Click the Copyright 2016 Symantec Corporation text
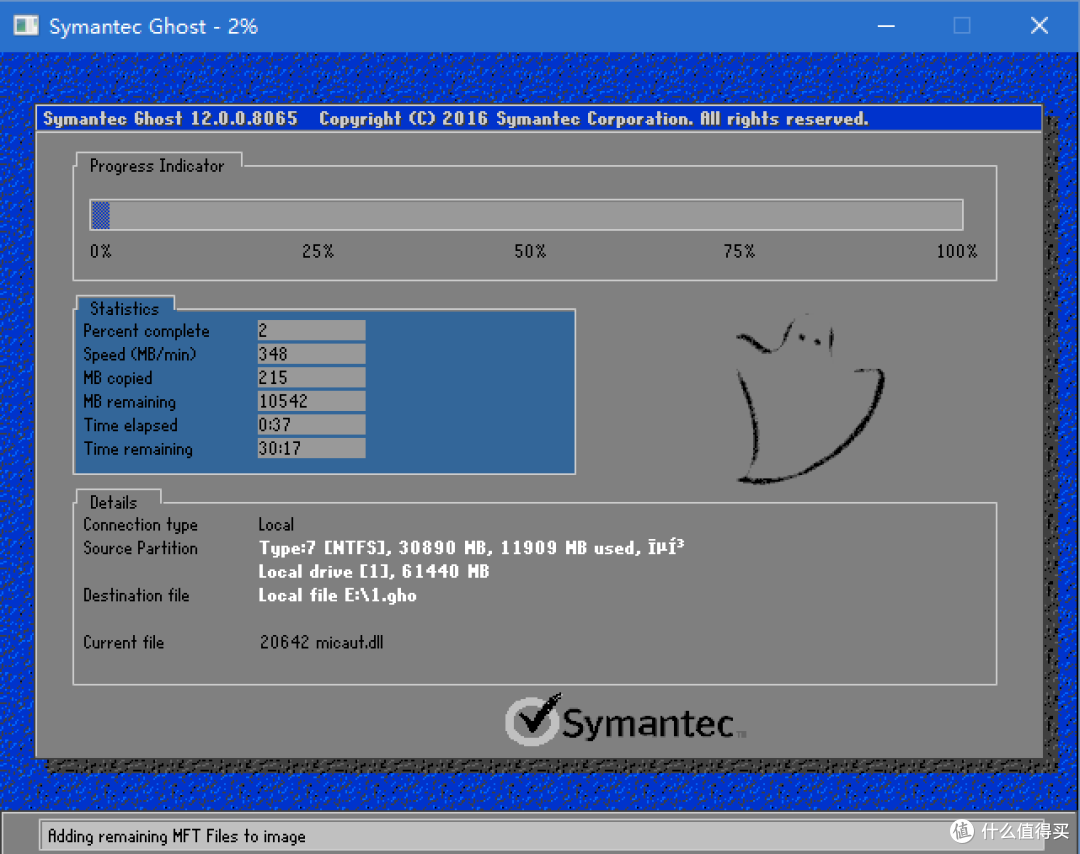 [594, 118]
